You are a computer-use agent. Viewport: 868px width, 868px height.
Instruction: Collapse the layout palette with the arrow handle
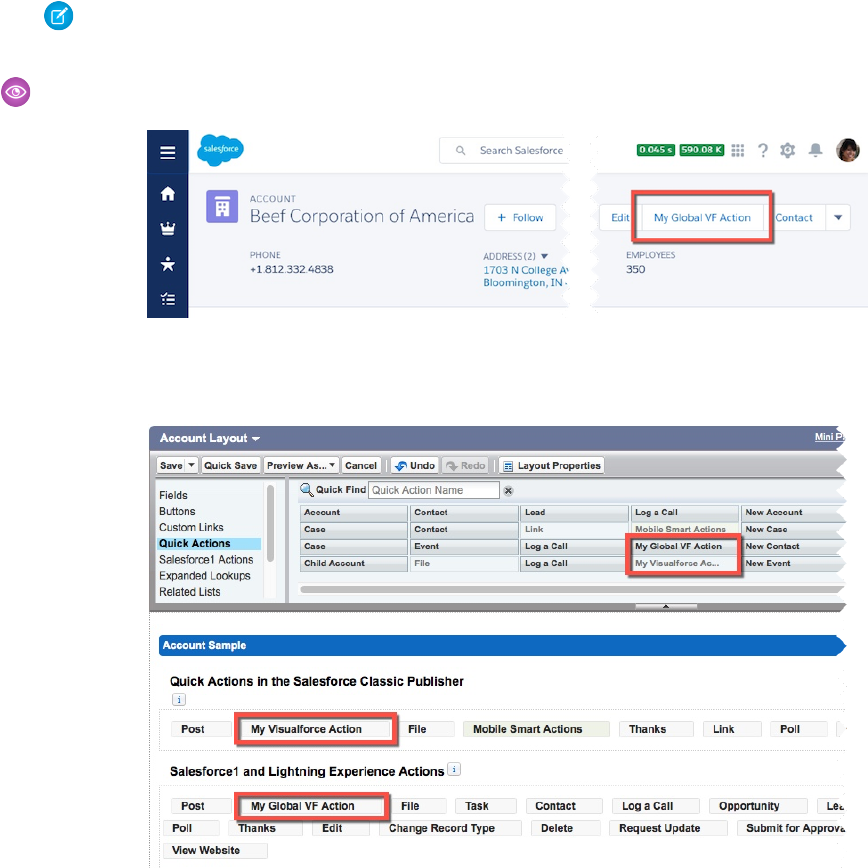pos(666,606)
